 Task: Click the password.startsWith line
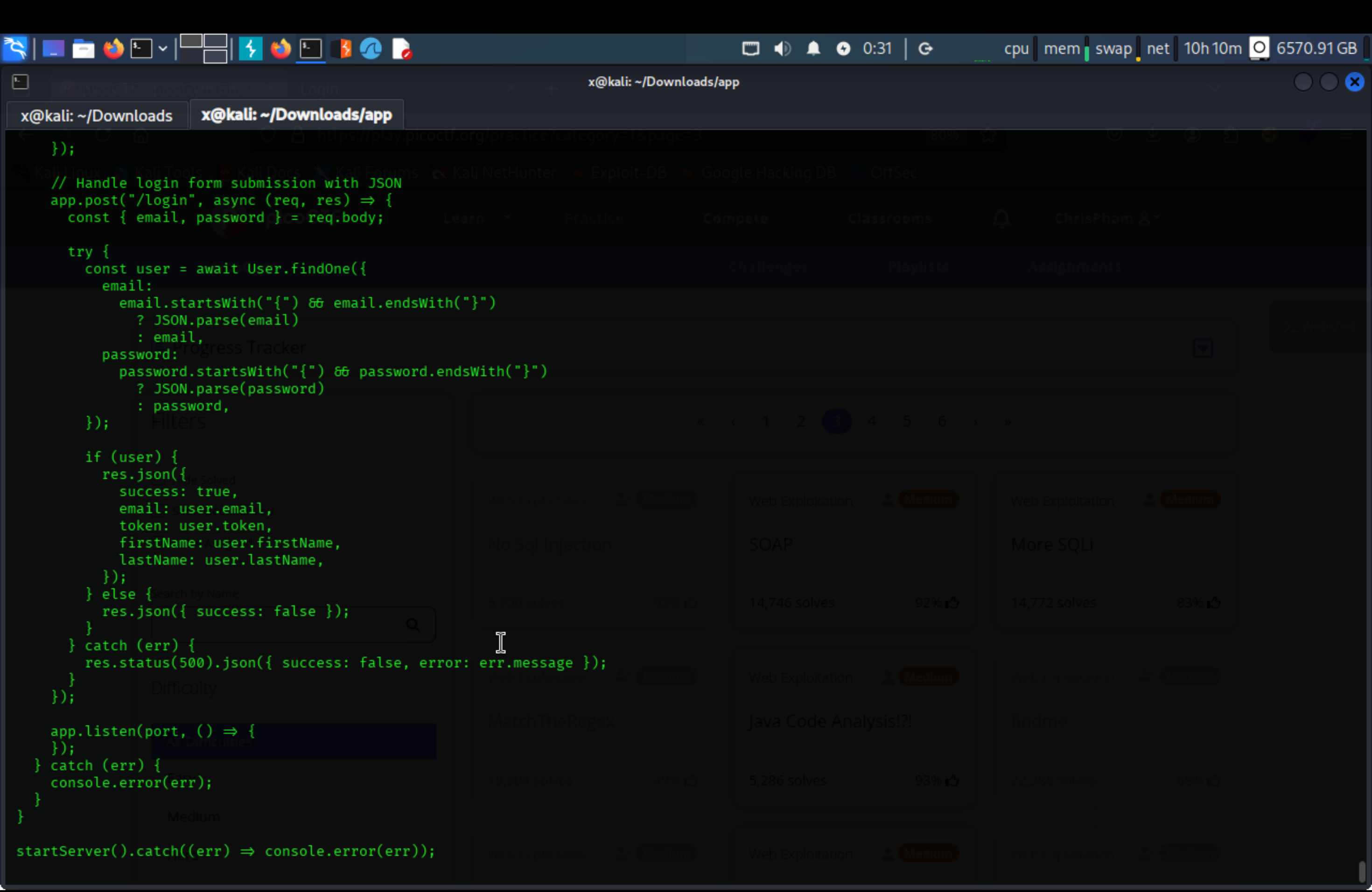coord(333,372)
